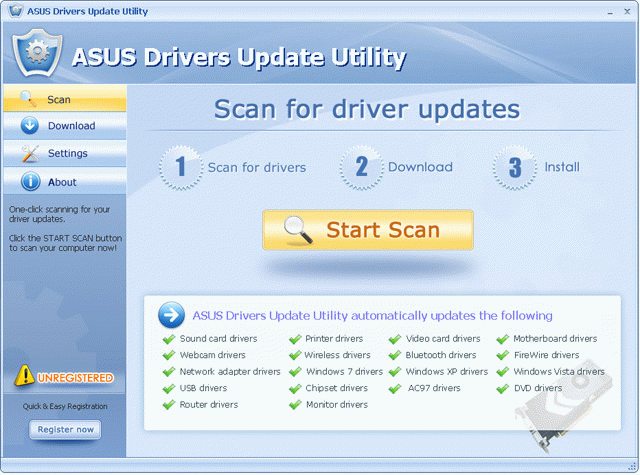
Task: Click the yellow warning triangle icon
Action: coord(24,375)
